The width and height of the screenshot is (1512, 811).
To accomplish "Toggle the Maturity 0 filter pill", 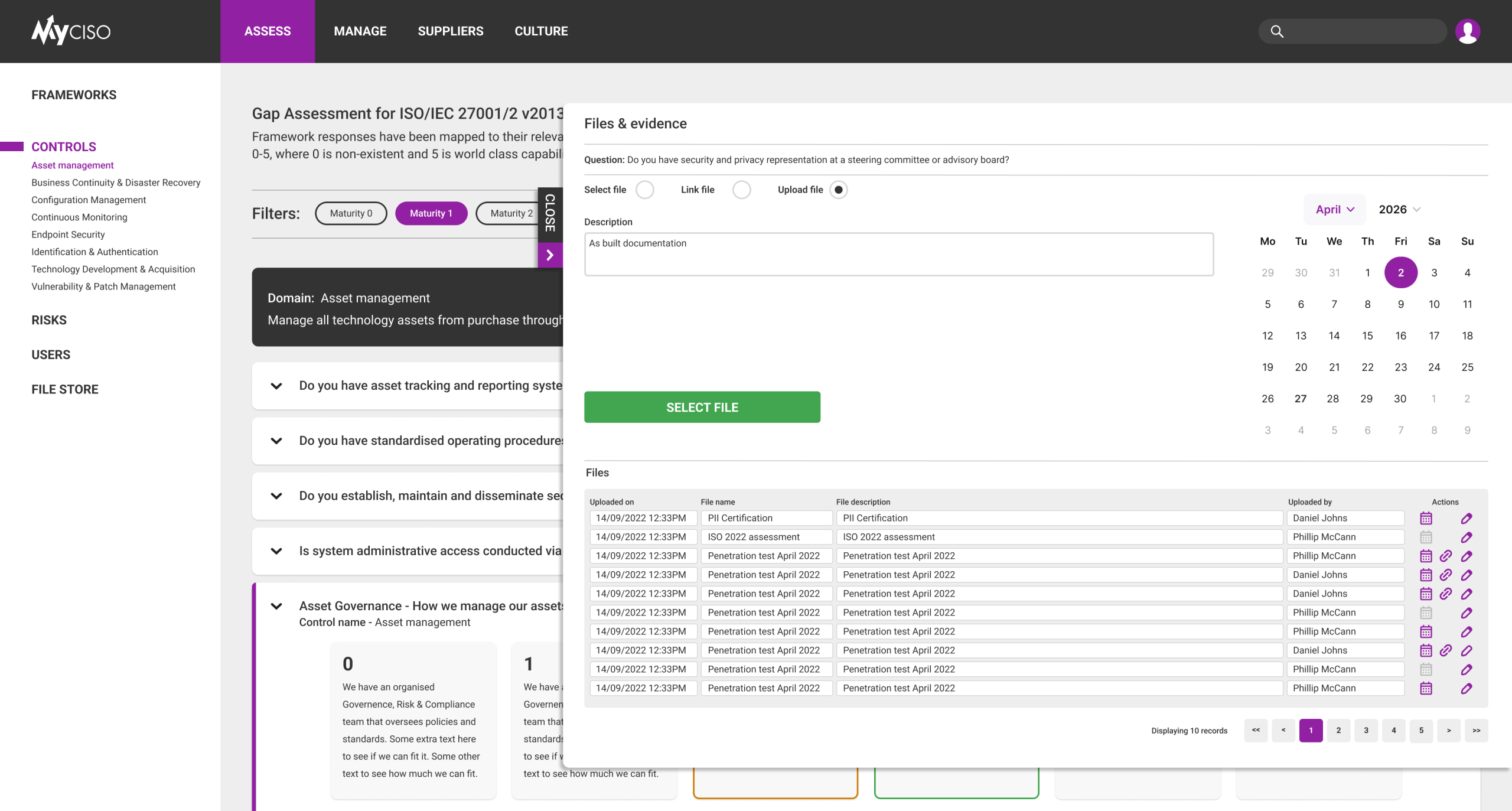I will [x=351, y=213].
